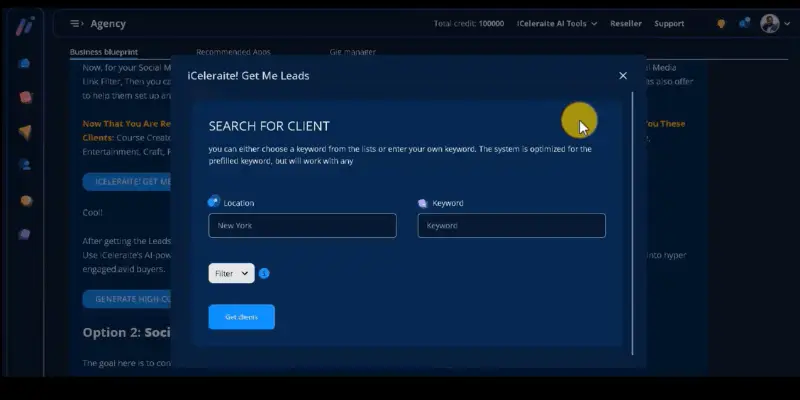
Task: Open the orange cone sidebar icon
Action: click(x=25, y=132)
